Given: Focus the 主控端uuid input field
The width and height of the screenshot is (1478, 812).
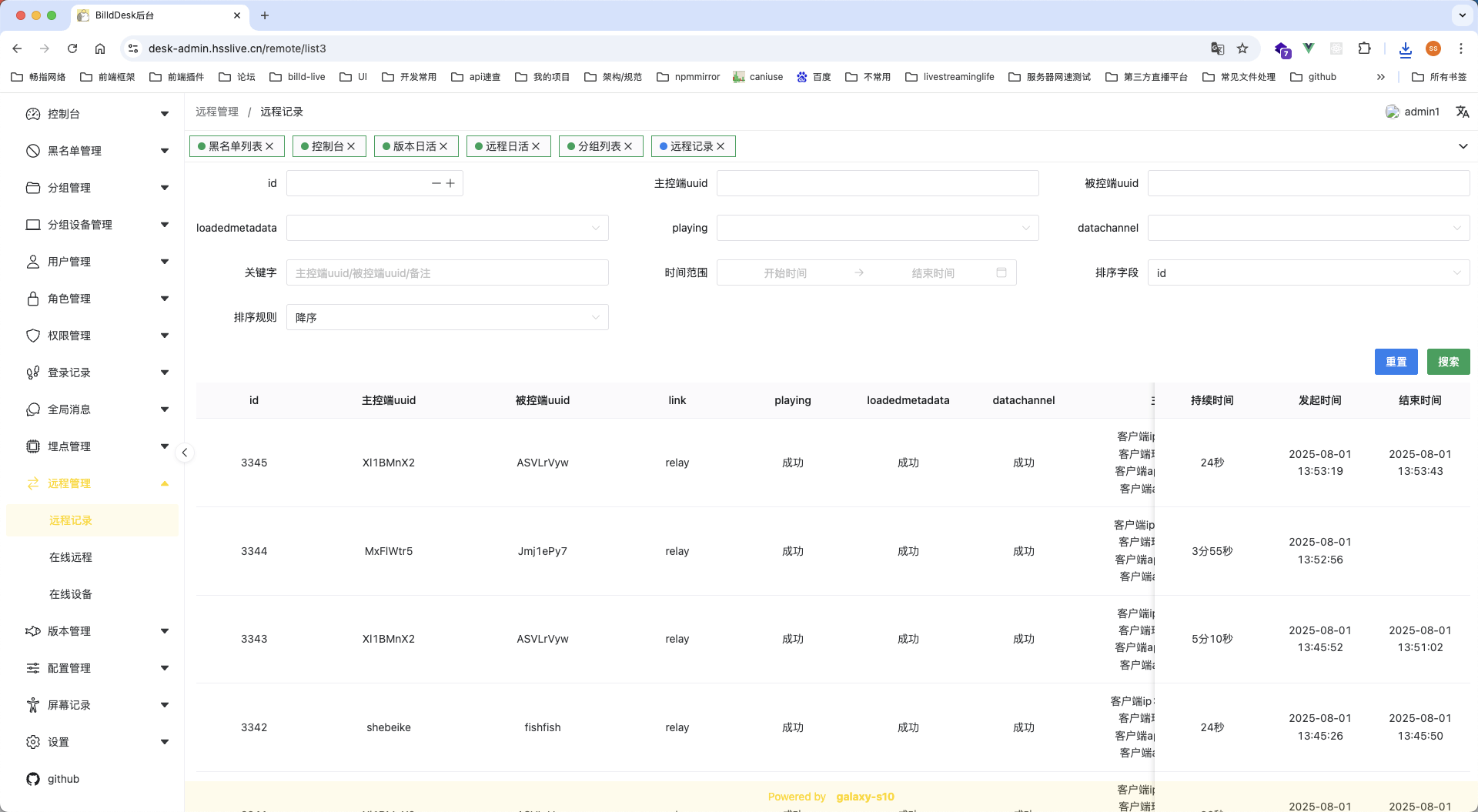Looking at the screenshot, I should pyautogui.click(x=878, y=183).
